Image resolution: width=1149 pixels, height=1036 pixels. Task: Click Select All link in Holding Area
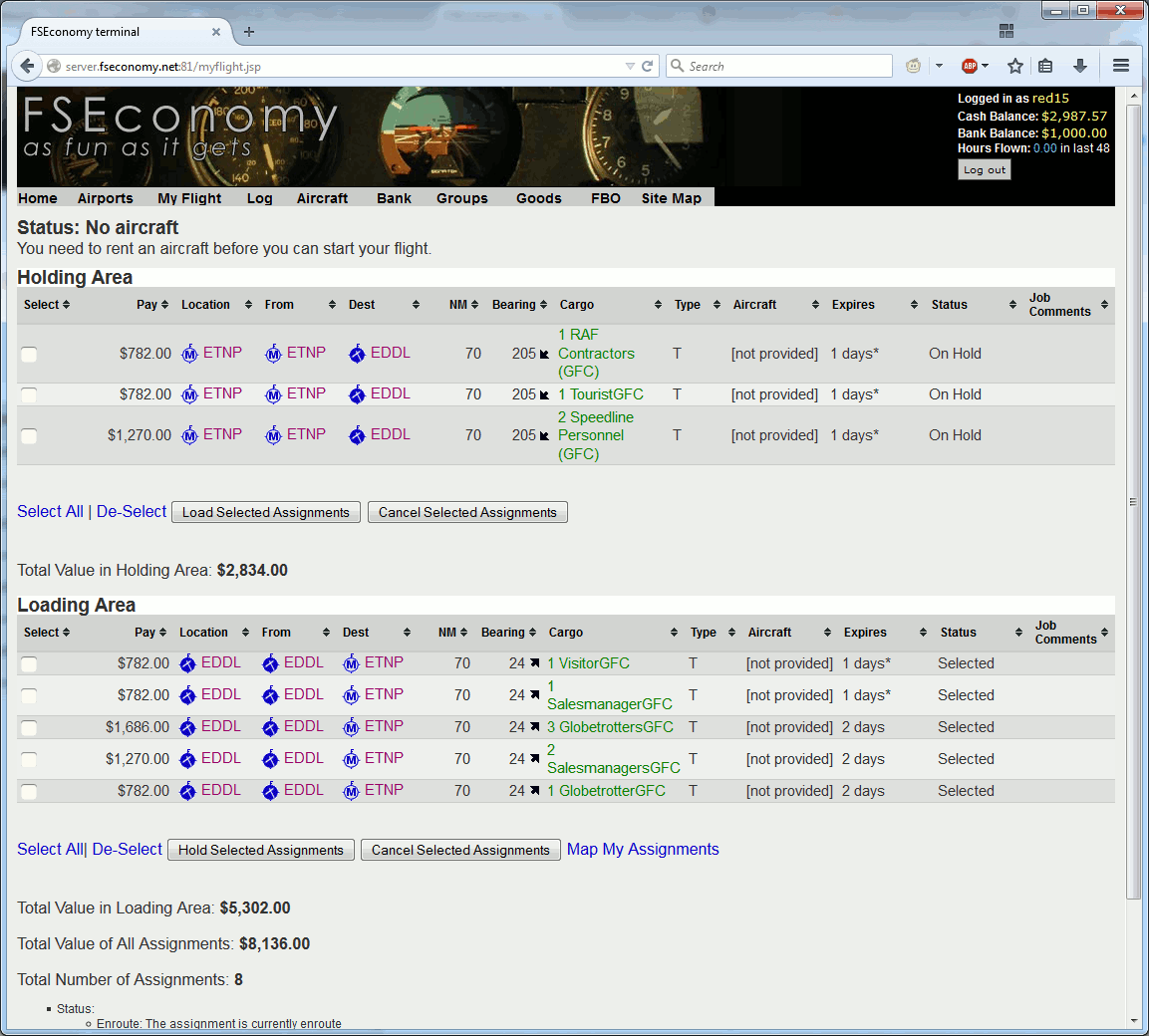click(50, 511)
